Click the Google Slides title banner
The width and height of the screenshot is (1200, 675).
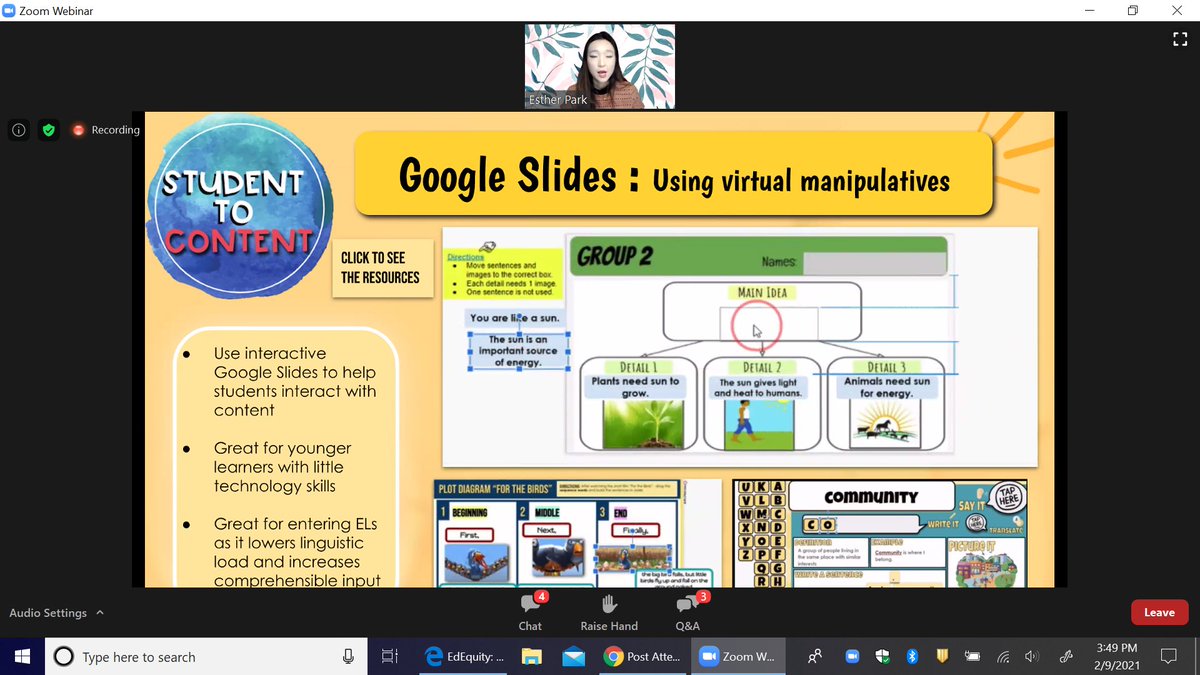674,175
